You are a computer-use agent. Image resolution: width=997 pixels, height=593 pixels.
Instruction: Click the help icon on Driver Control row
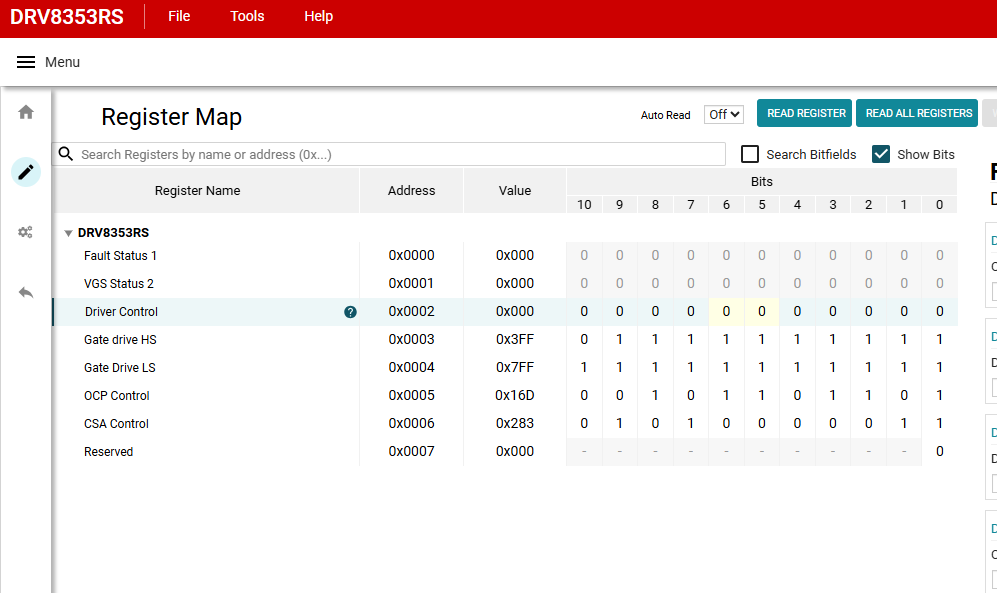click(x=350, y=312)
